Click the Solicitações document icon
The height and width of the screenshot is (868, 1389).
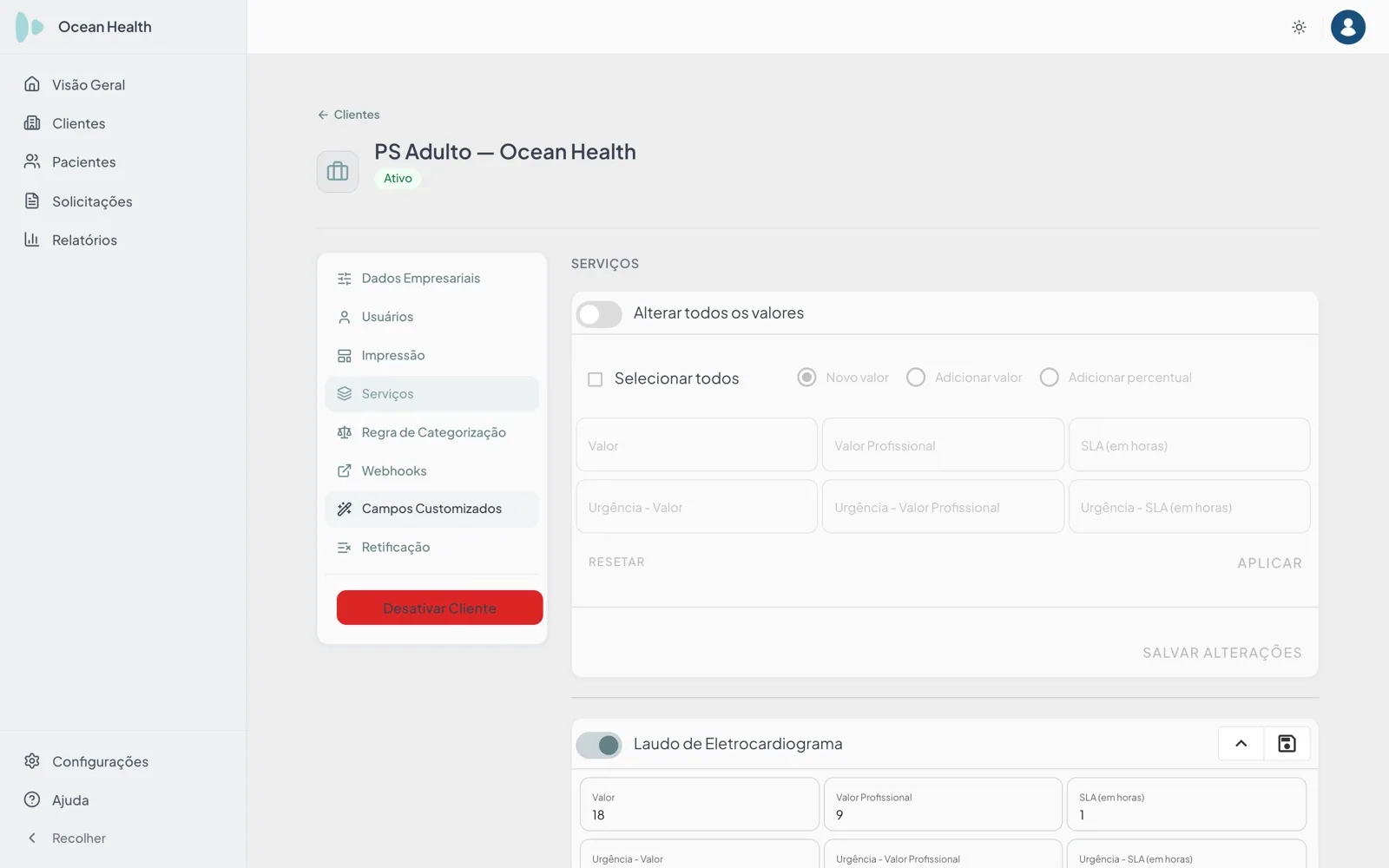(x=32, y=201)
